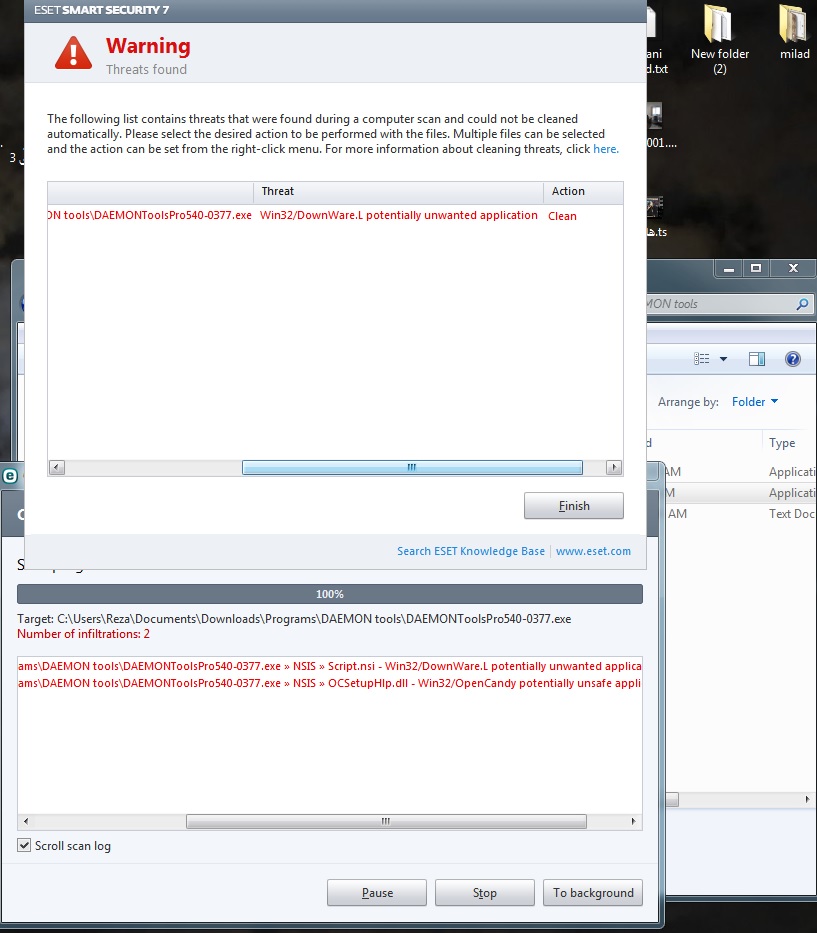Click the 'Action' column header

[568, 191]
